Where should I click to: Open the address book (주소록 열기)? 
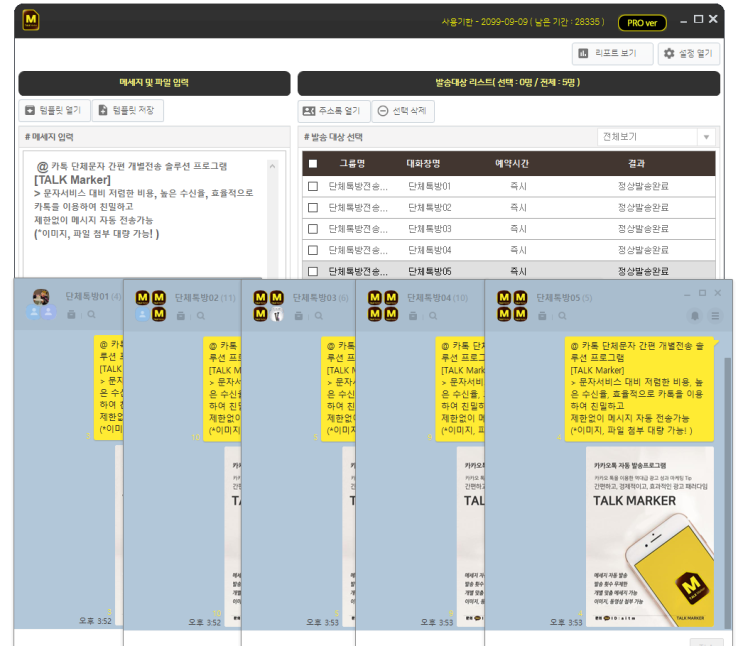click(334, 111)
